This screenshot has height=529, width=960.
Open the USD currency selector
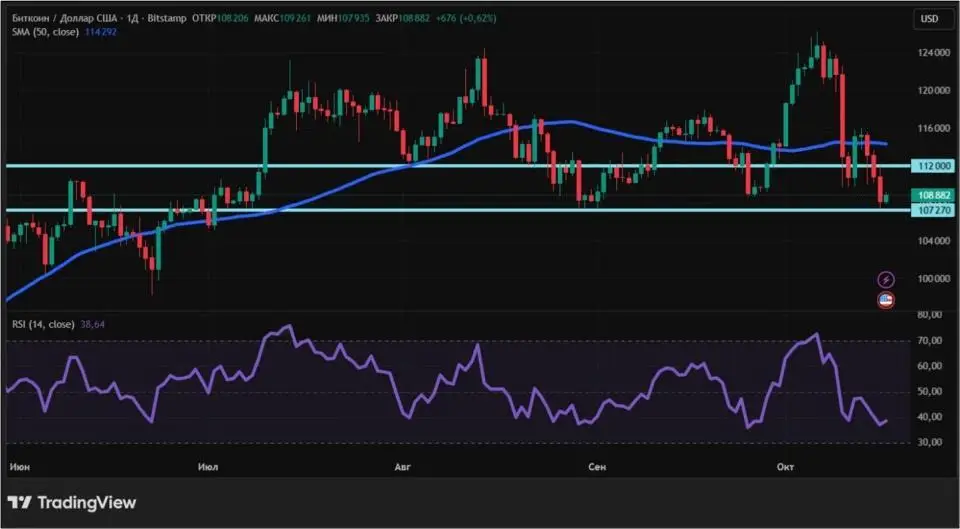coord(929,19)
